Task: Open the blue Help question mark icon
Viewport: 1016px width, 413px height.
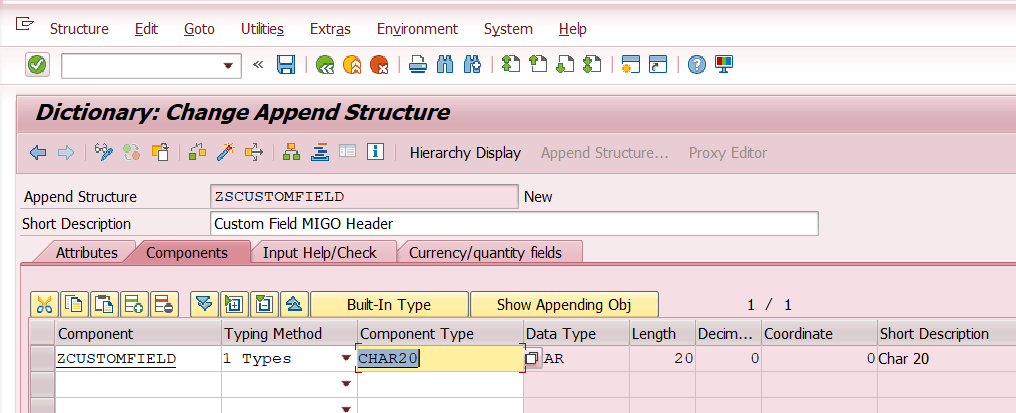Action: click(x=697, y=64)
